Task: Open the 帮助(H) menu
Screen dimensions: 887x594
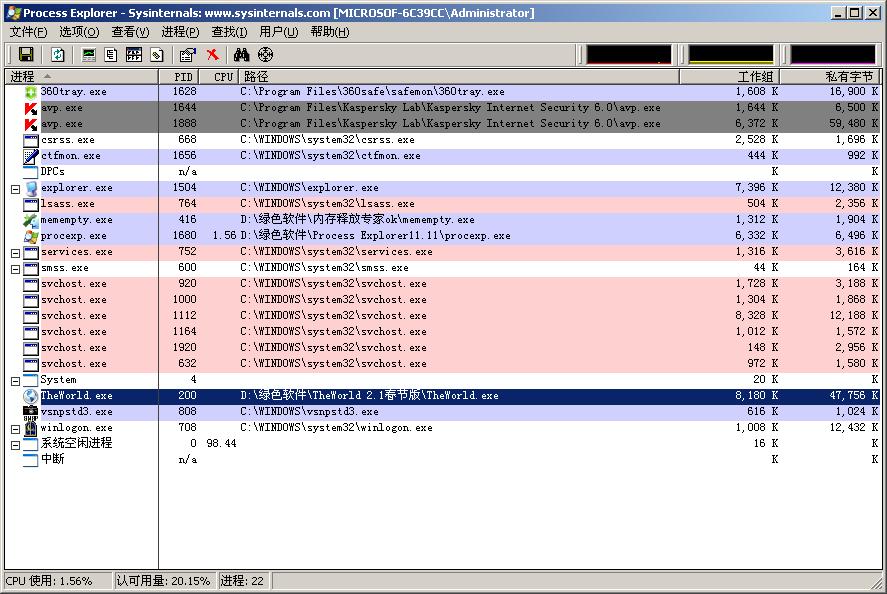Action: point(330,32)
